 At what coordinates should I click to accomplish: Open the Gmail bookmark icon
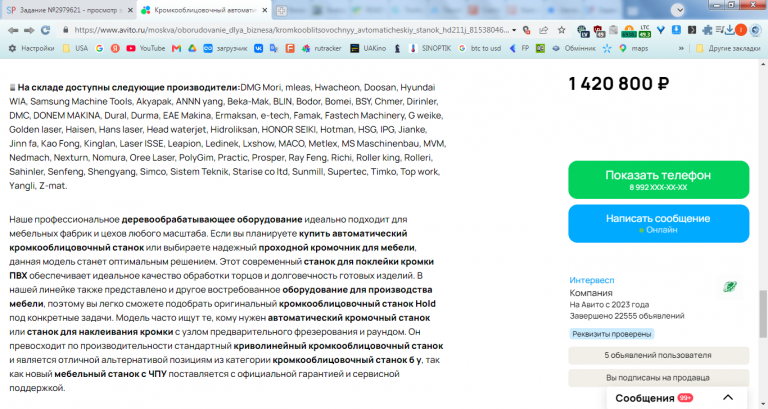[x=176, y=48]
